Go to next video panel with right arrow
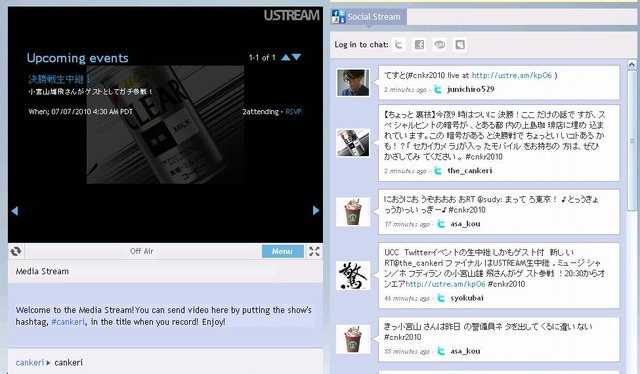This screenshot has height=374, width=640. pyautogui.click(x=316, y=210)
